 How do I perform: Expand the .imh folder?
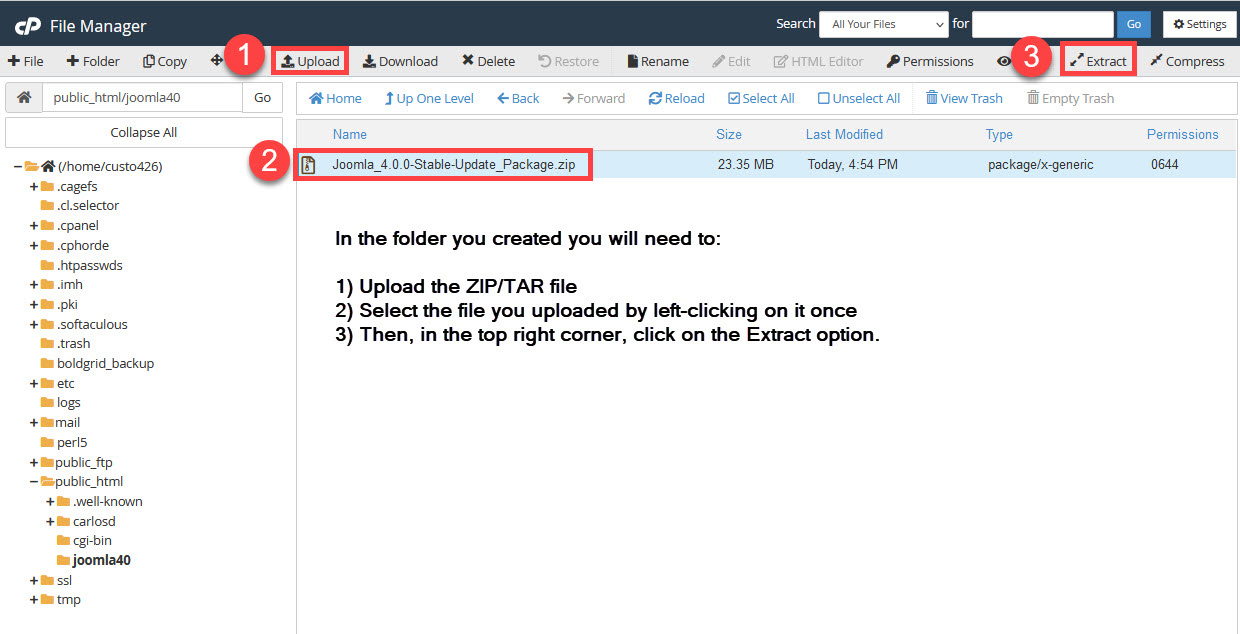(34, 284)
